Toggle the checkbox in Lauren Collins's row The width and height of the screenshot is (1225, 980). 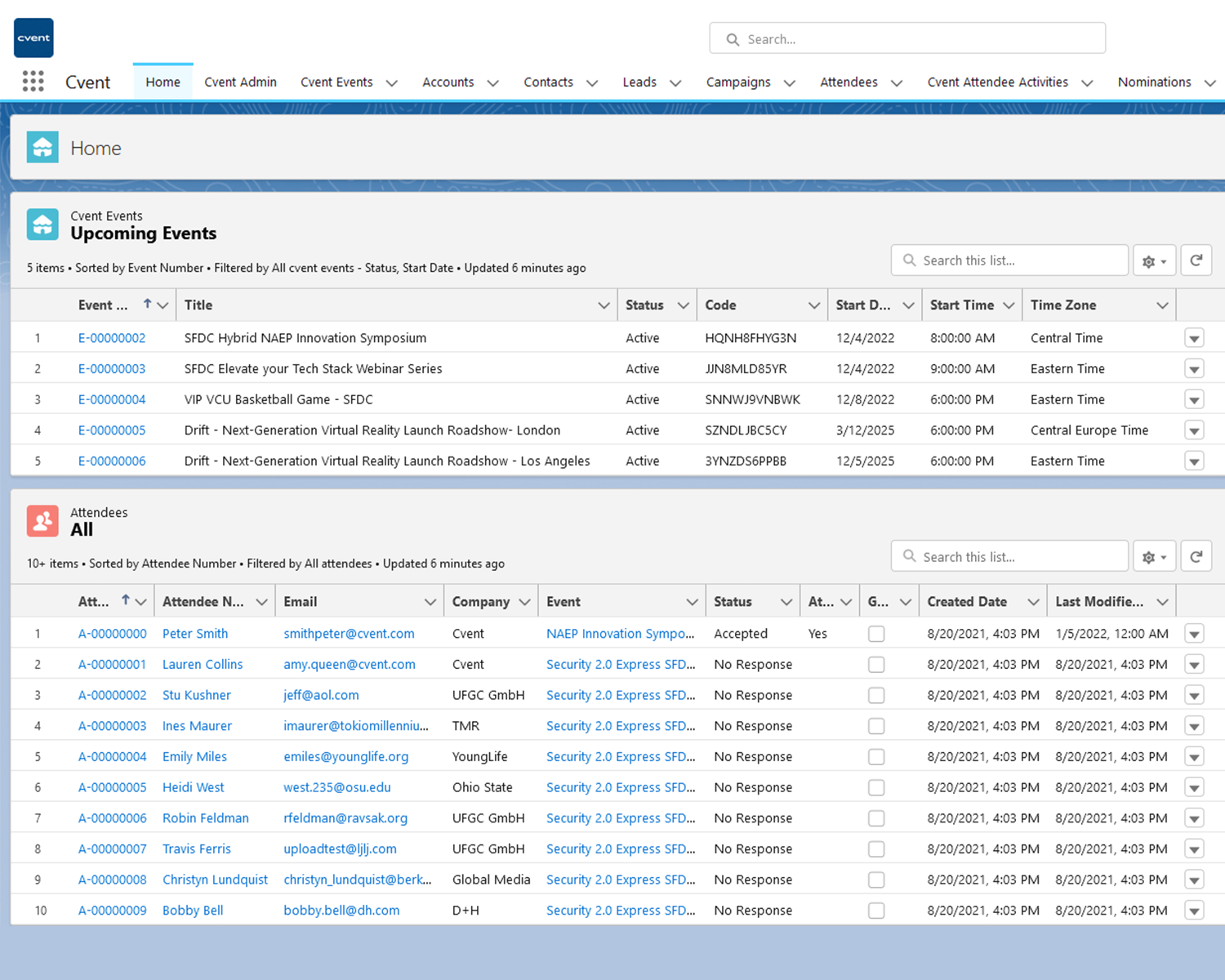(x=876, y=665)
